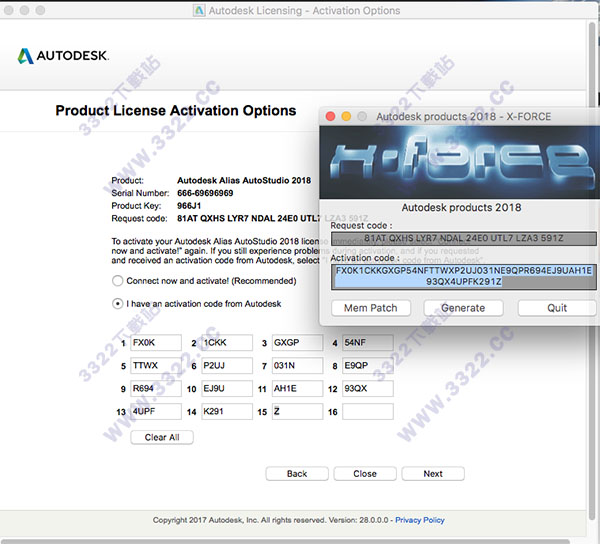Click activation field 15 containing Z
600x544 pixels.
(x=297, y=412)
